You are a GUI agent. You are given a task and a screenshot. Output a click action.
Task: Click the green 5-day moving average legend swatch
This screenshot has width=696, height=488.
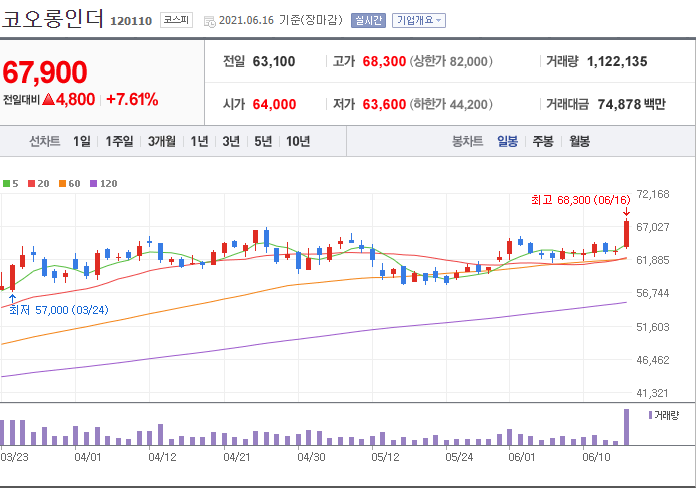[7, 184]
